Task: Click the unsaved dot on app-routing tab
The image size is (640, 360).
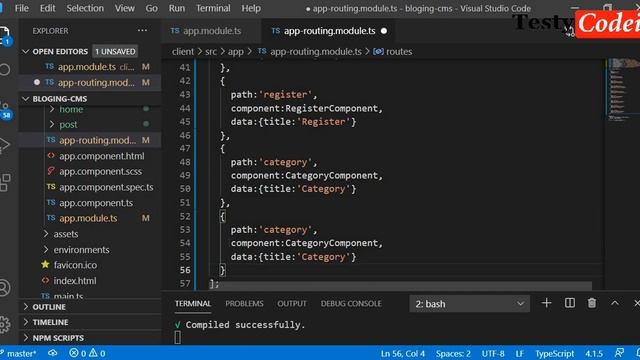Action: point(384,31)
